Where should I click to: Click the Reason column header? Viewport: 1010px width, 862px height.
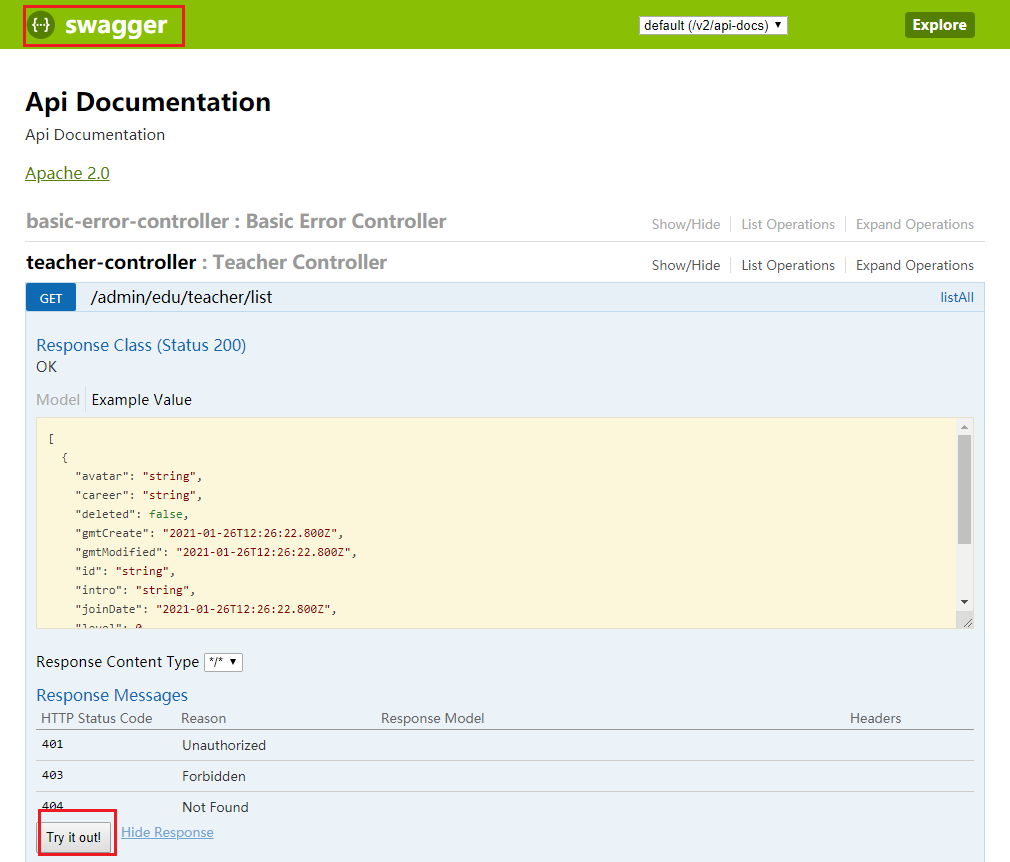click(204, 718)
